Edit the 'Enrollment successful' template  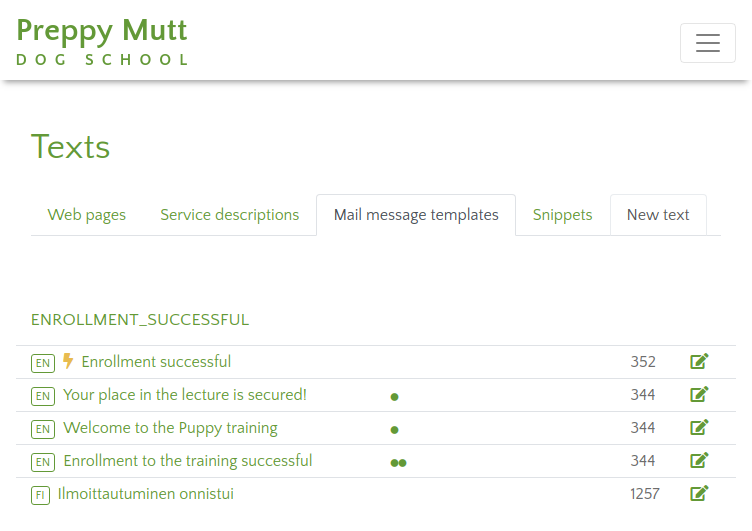[699, 362]
